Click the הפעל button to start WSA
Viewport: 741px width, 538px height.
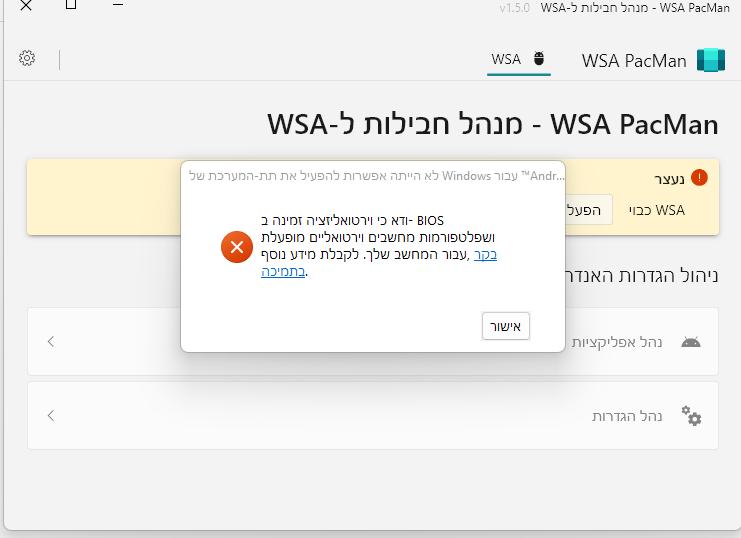(588, 209)
